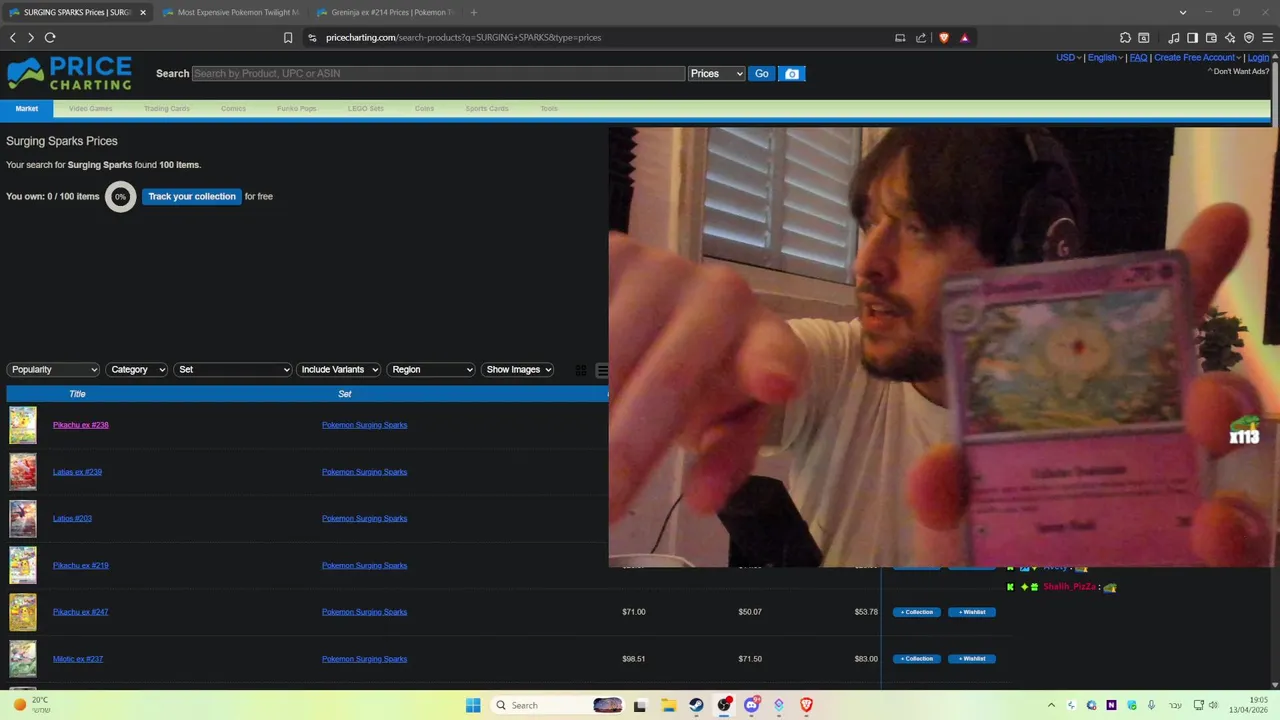The height and width of the screenshot is (720, 1280).
Task: Open the Show Images dropdown
Action: 518,370
